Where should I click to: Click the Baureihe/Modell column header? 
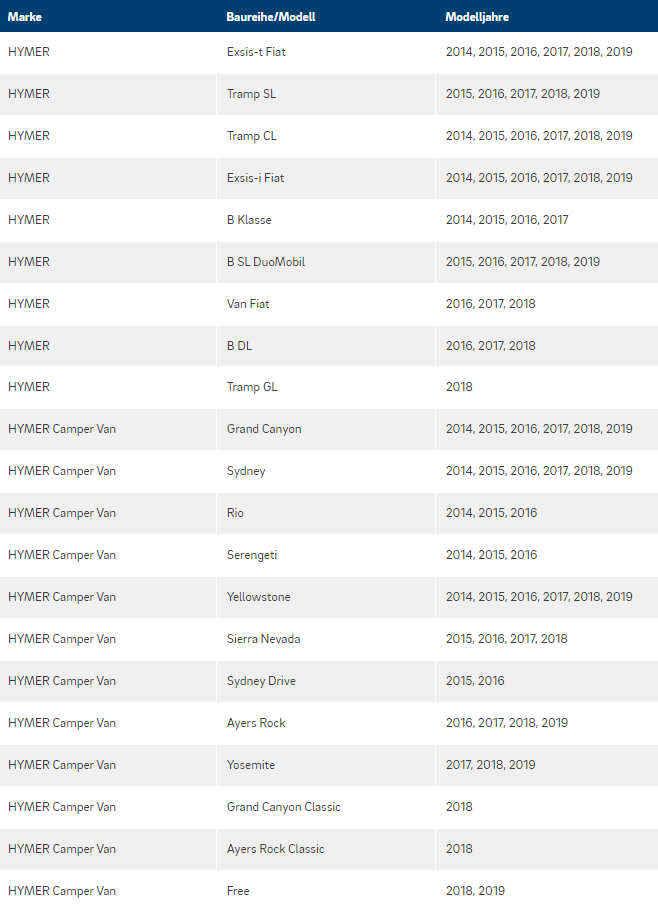point(271,17)
